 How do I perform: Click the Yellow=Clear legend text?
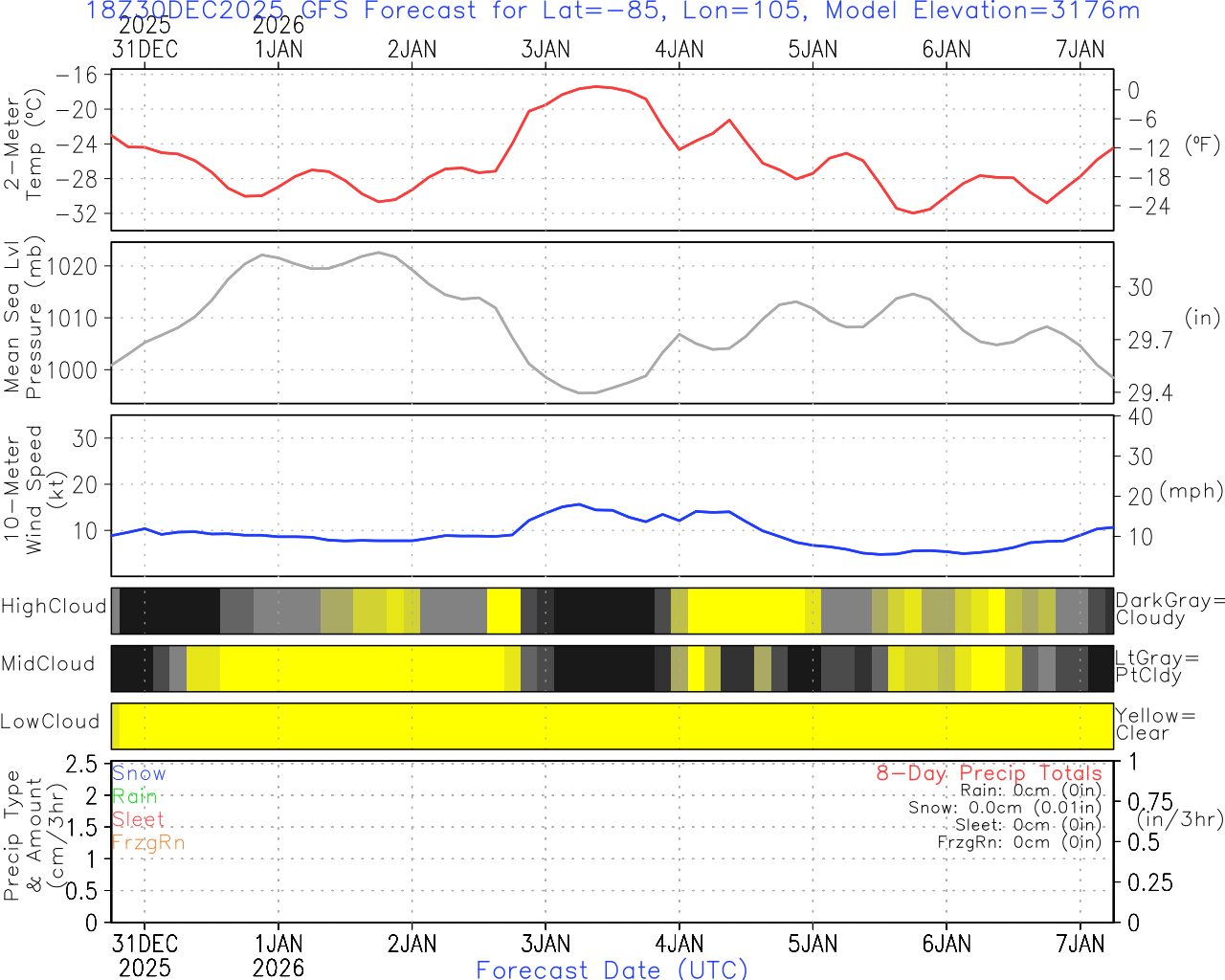click(1155, 724)
